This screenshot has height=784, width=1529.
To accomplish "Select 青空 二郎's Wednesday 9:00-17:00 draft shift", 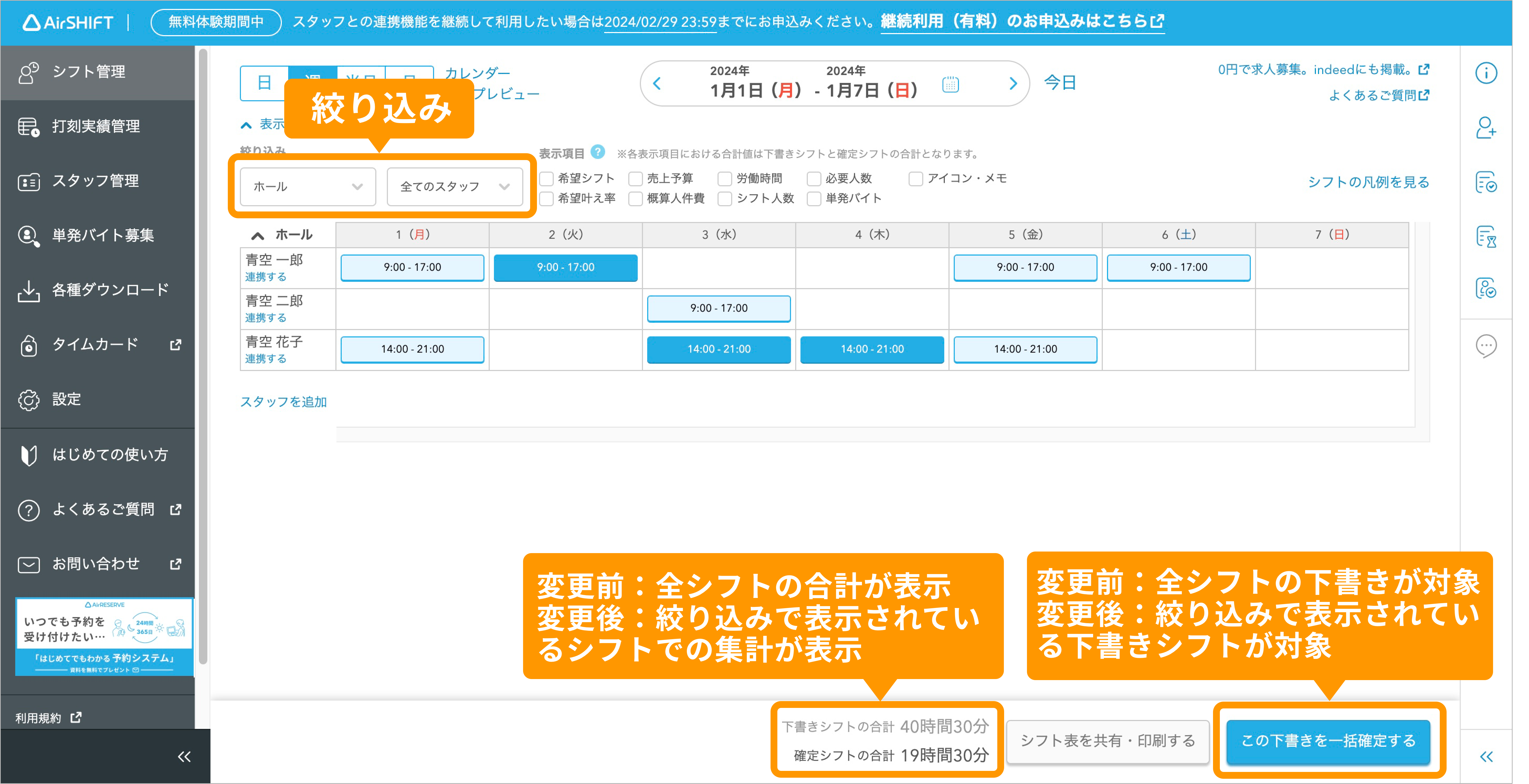I will tap(719, 309).
